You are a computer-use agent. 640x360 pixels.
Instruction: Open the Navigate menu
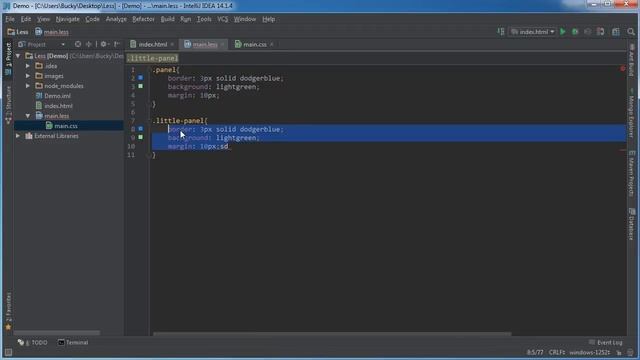tap(67, 19)
